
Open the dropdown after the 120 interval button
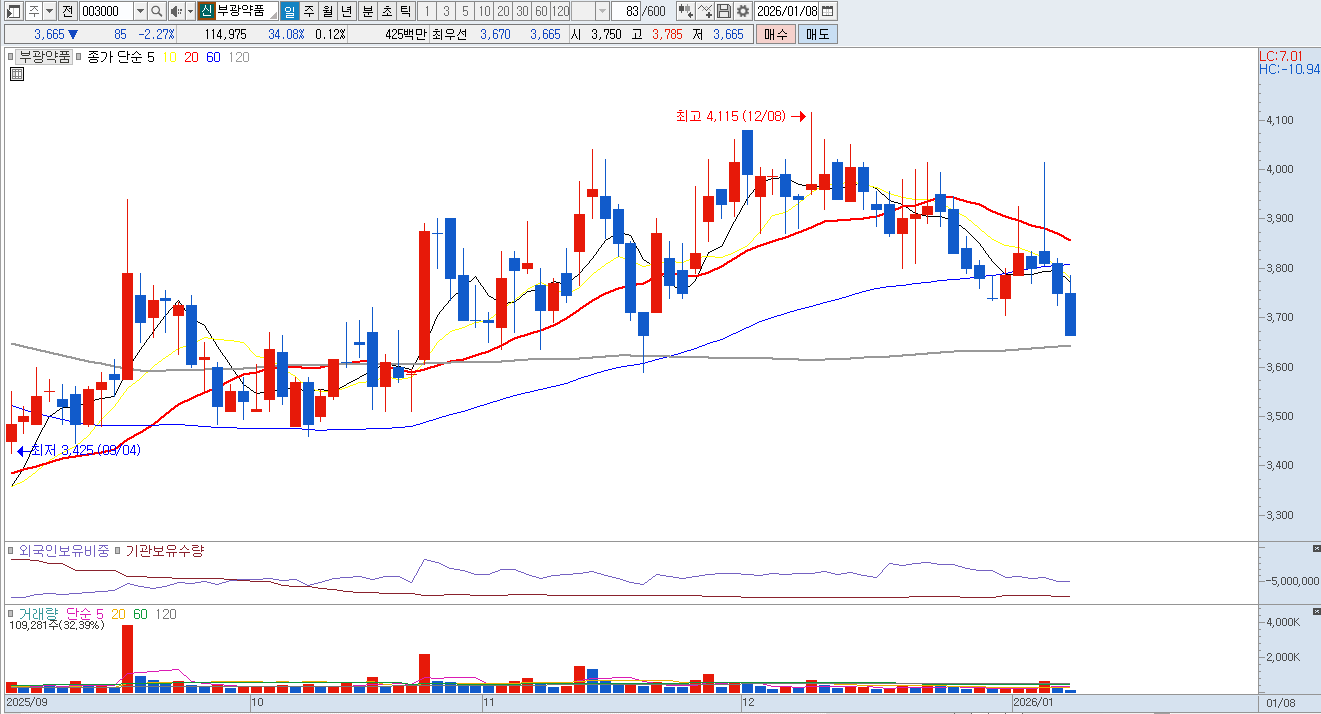point(602,11)
